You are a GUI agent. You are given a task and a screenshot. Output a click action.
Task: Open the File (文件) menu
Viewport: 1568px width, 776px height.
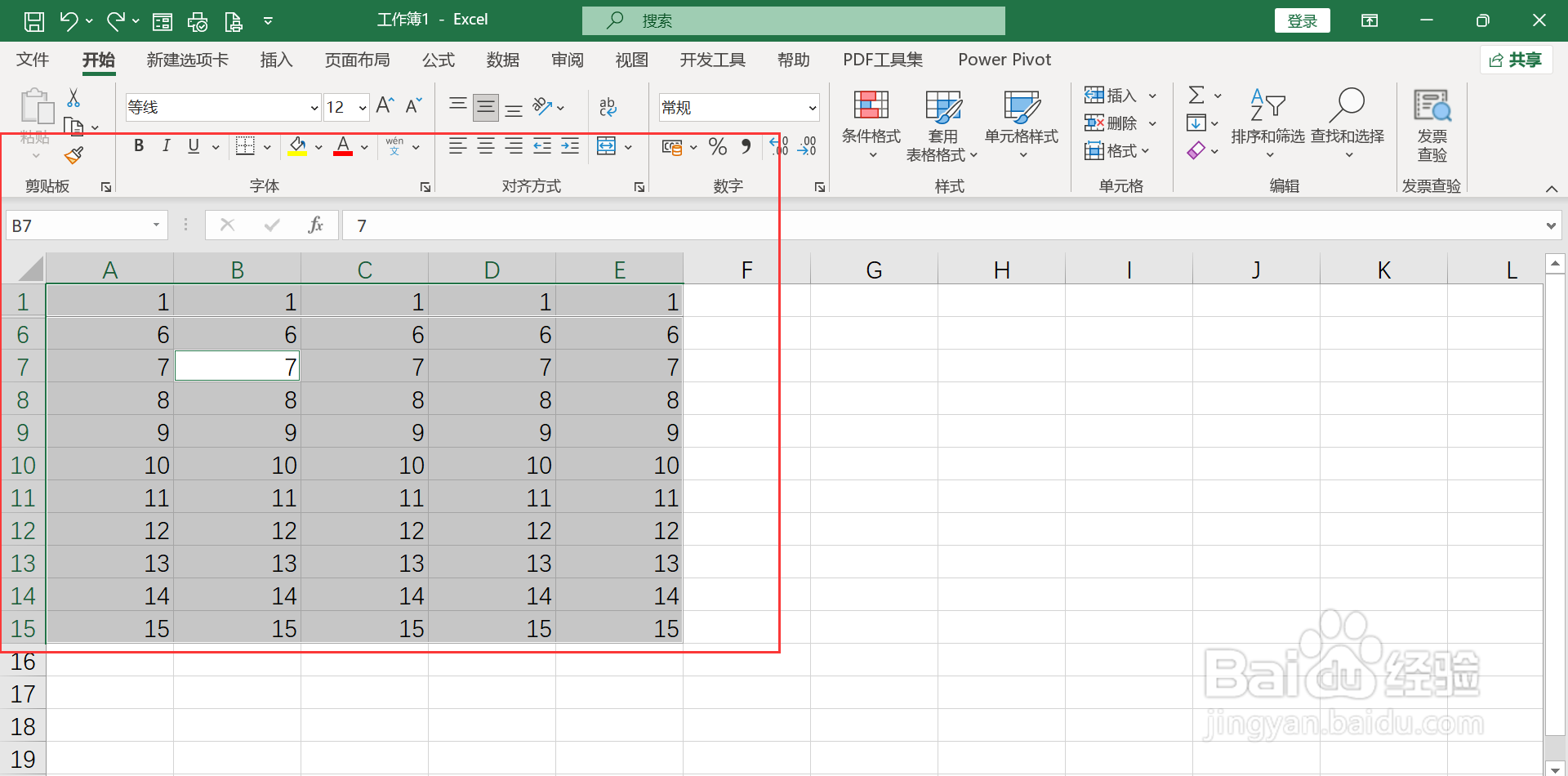click(33, 60)
